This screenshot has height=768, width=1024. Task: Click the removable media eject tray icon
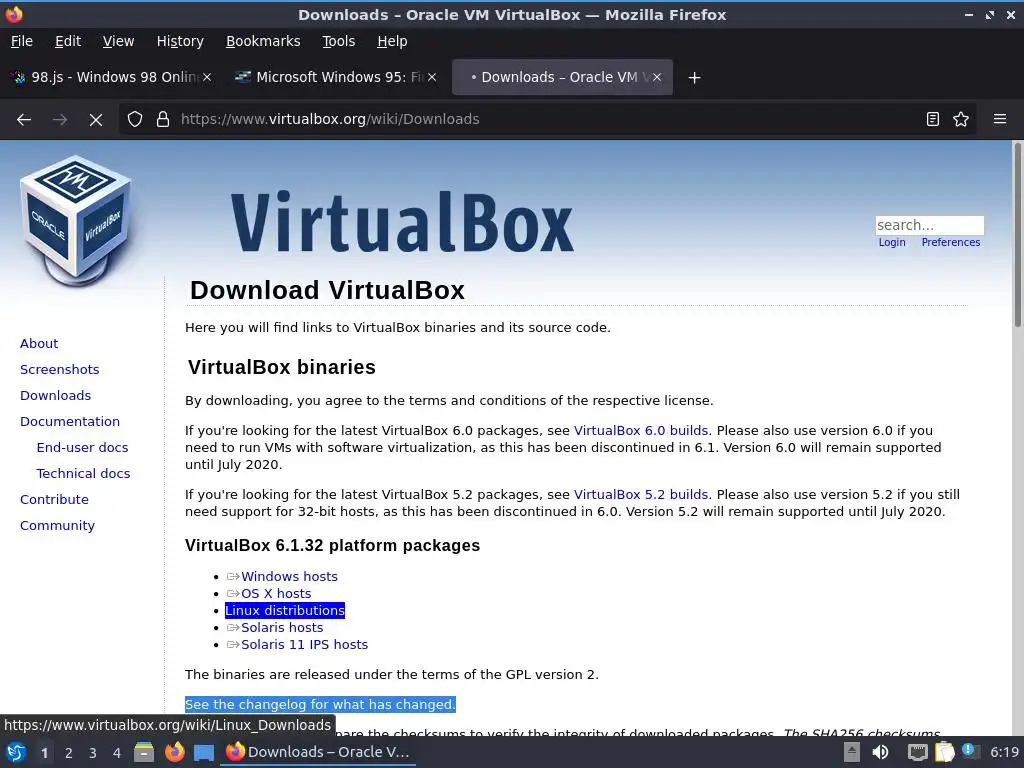[852, 752]
